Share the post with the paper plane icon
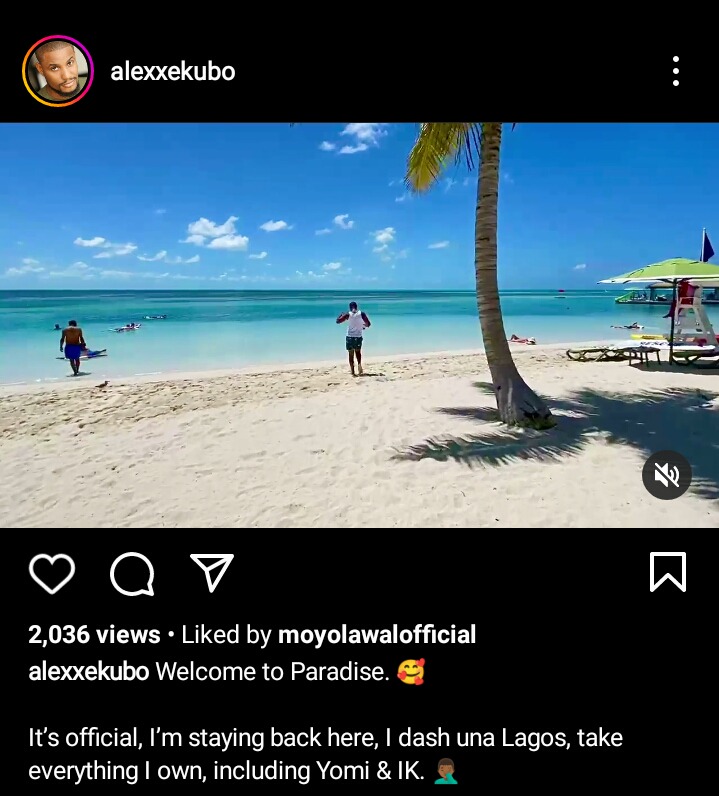The width and height of the screenshot is (719, 796). click(212, 572)
